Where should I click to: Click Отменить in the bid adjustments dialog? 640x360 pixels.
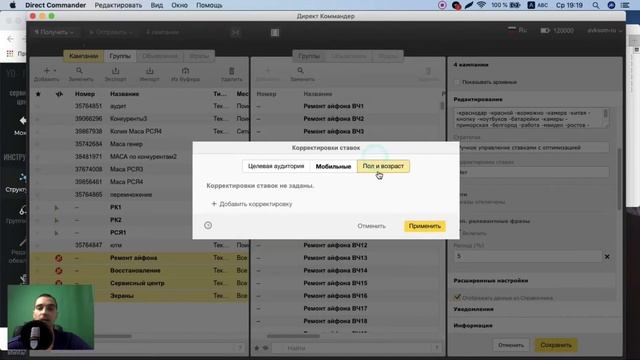371,226
